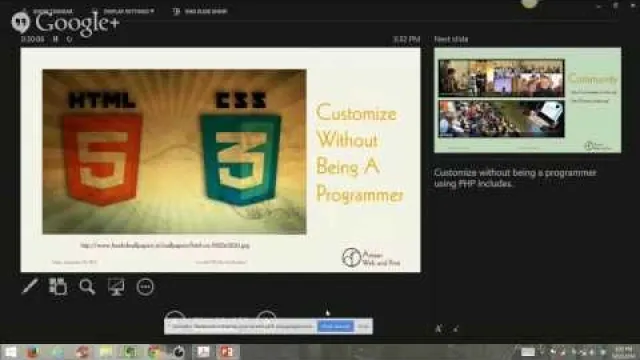Shrink the speaker notes text
The image size is (640, 360).
pyautogui.click(x=456, y=329)
